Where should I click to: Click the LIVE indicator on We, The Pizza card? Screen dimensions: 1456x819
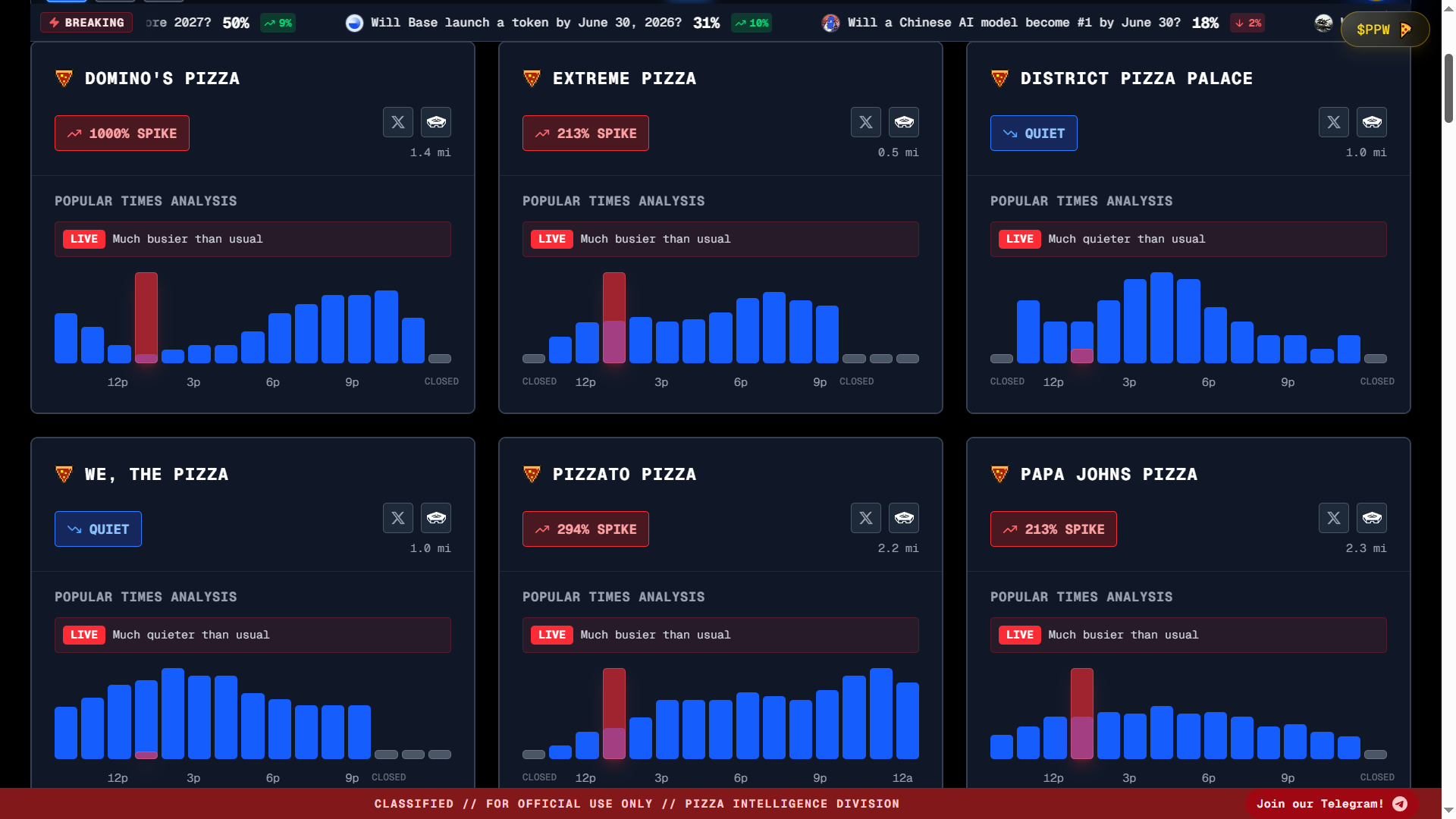pos(84,635)
